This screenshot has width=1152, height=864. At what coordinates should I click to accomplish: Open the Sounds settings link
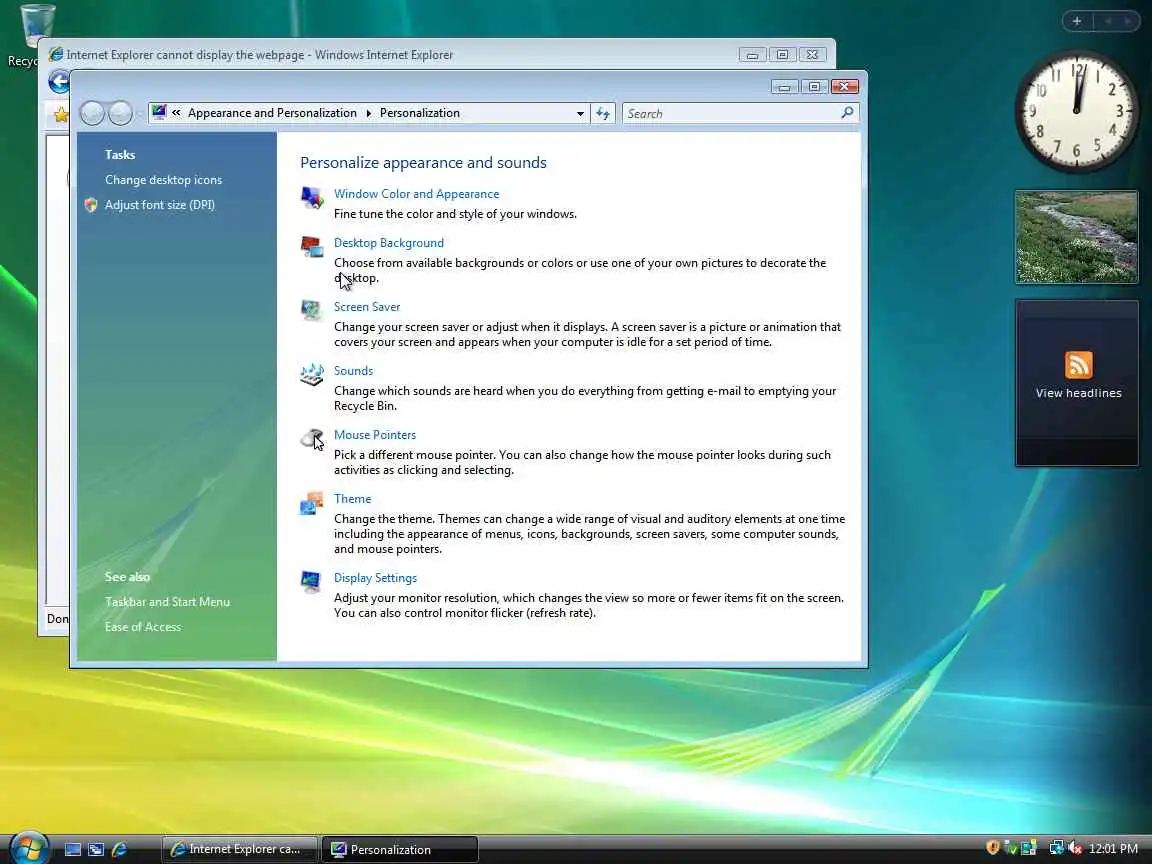click(x=353, y=371)
